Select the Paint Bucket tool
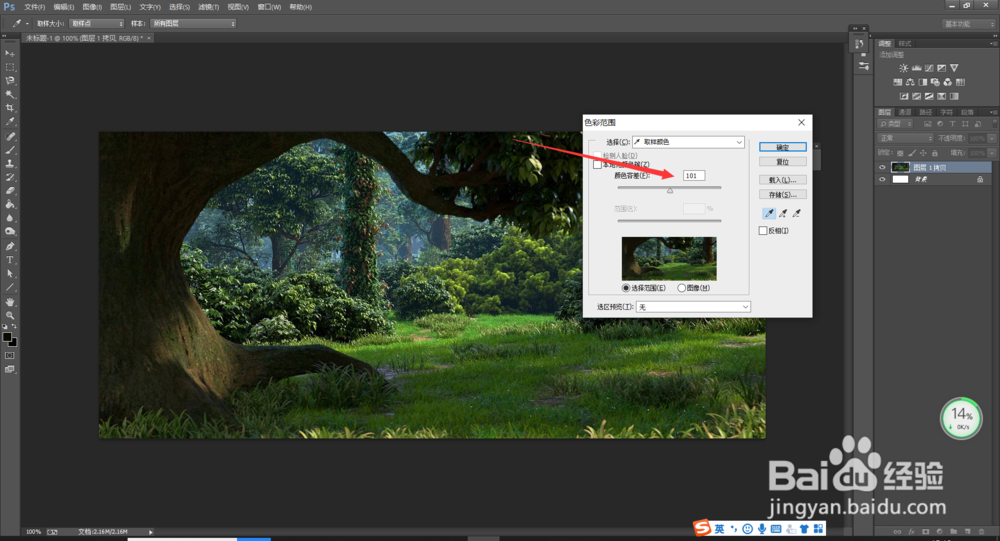The height and width of the screenshot is (541, 1000). click(x=10, y=204)
